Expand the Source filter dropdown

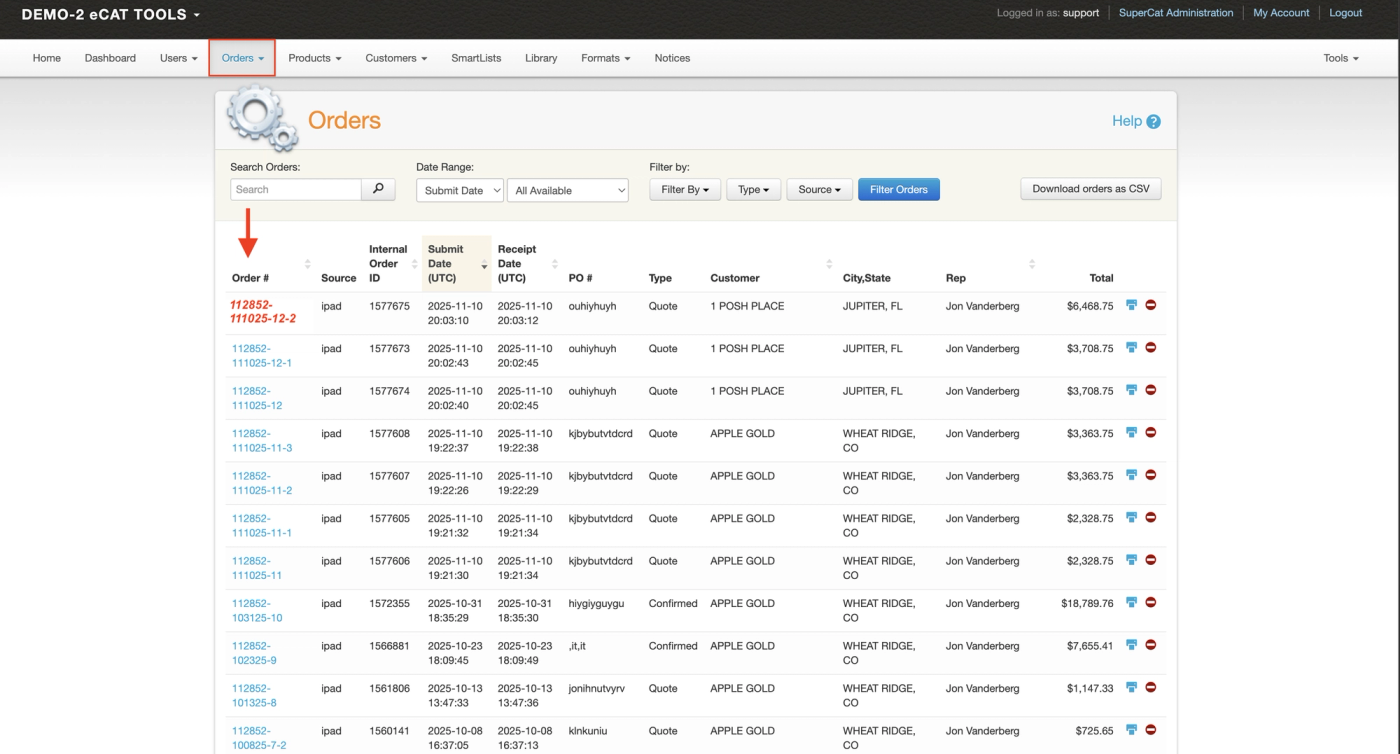click(819, 189)
